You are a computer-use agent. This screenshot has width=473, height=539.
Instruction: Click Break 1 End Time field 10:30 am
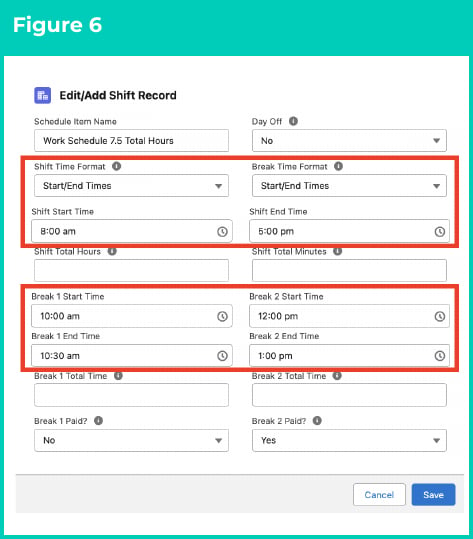click(132, 356)
